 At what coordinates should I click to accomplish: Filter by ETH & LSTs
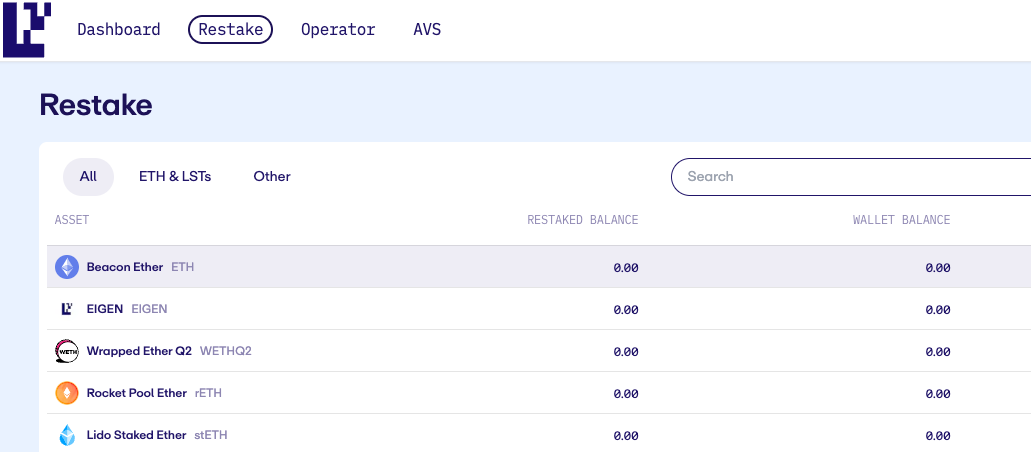(175, 176)
